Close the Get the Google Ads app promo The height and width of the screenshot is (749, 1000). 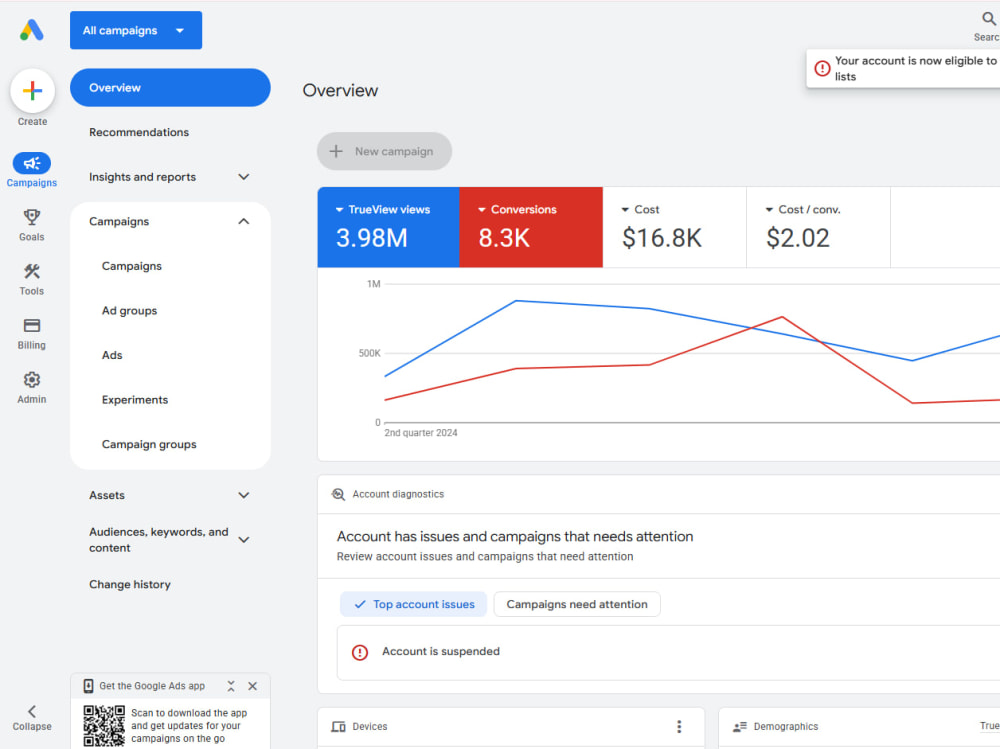coord(253,686)
